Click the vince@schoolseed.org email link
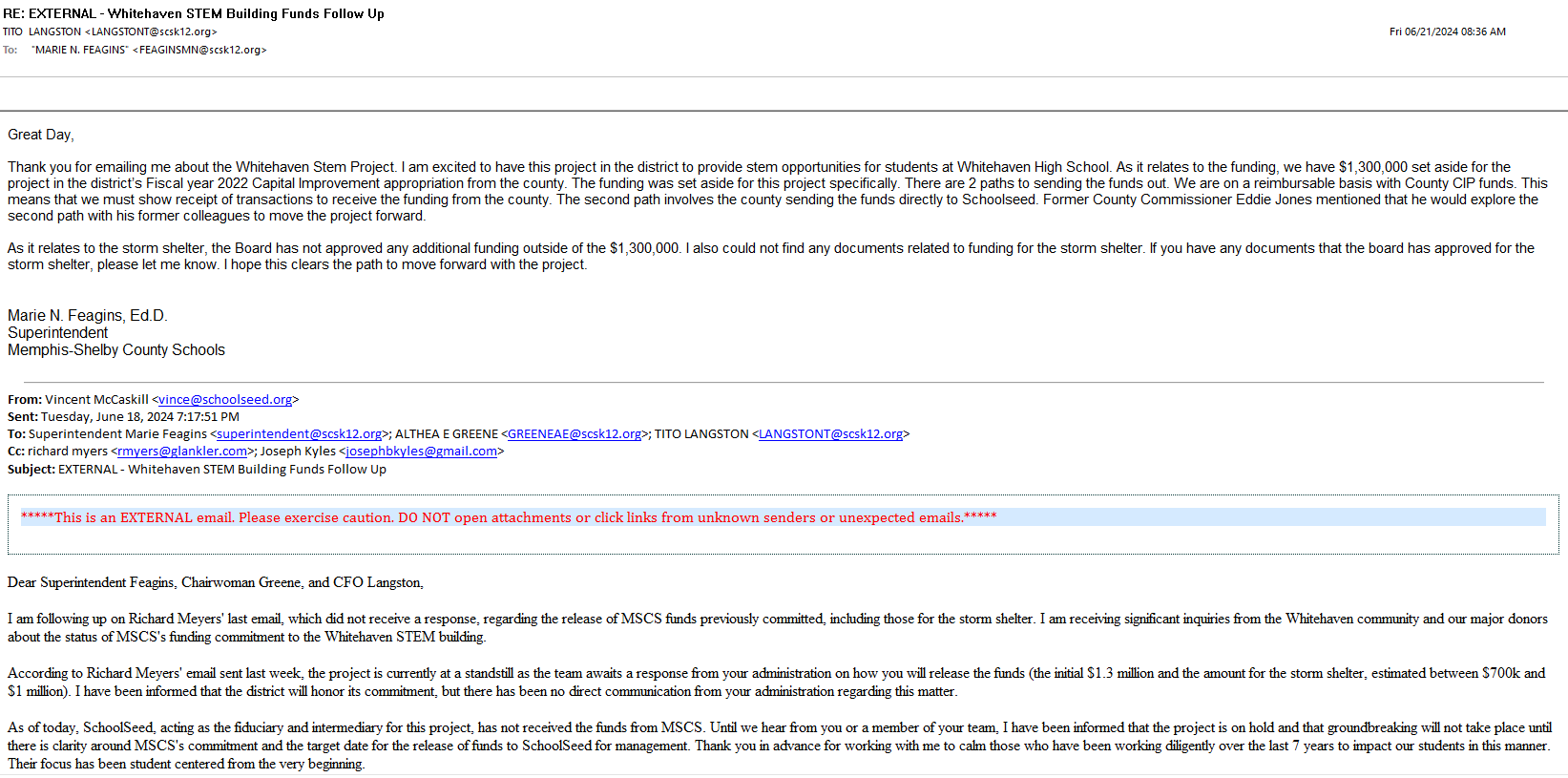1568x778 pixels. point(225,400)
